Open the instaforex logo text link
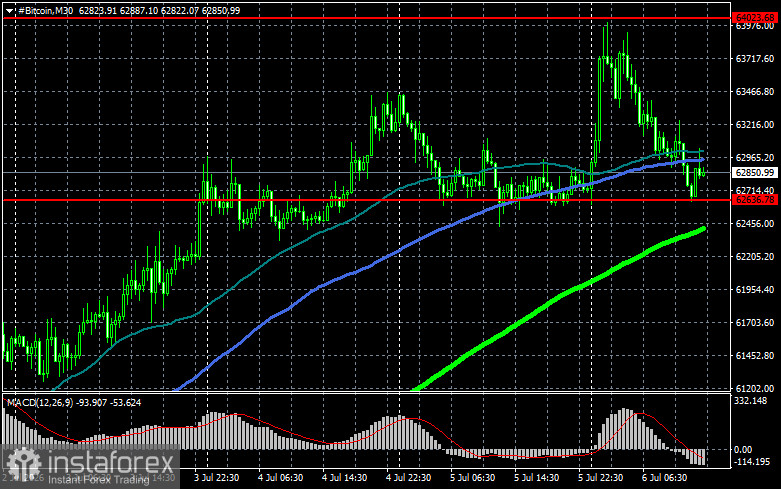Image resolution: width=781 pixels, height=489 pixels. [110, 462]
